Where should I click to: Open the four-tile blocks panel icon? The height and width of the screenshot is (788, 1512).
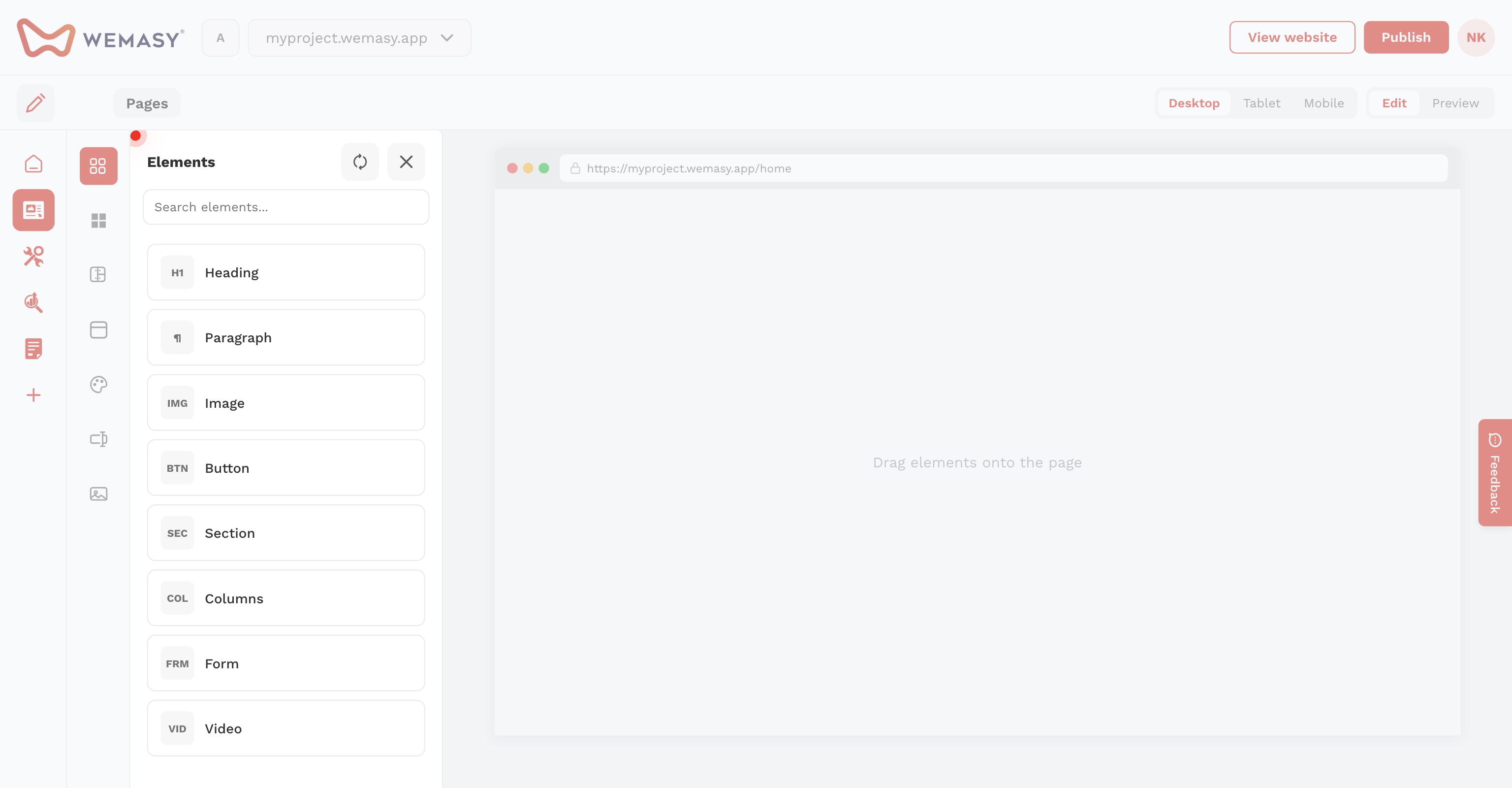[98, 221]
